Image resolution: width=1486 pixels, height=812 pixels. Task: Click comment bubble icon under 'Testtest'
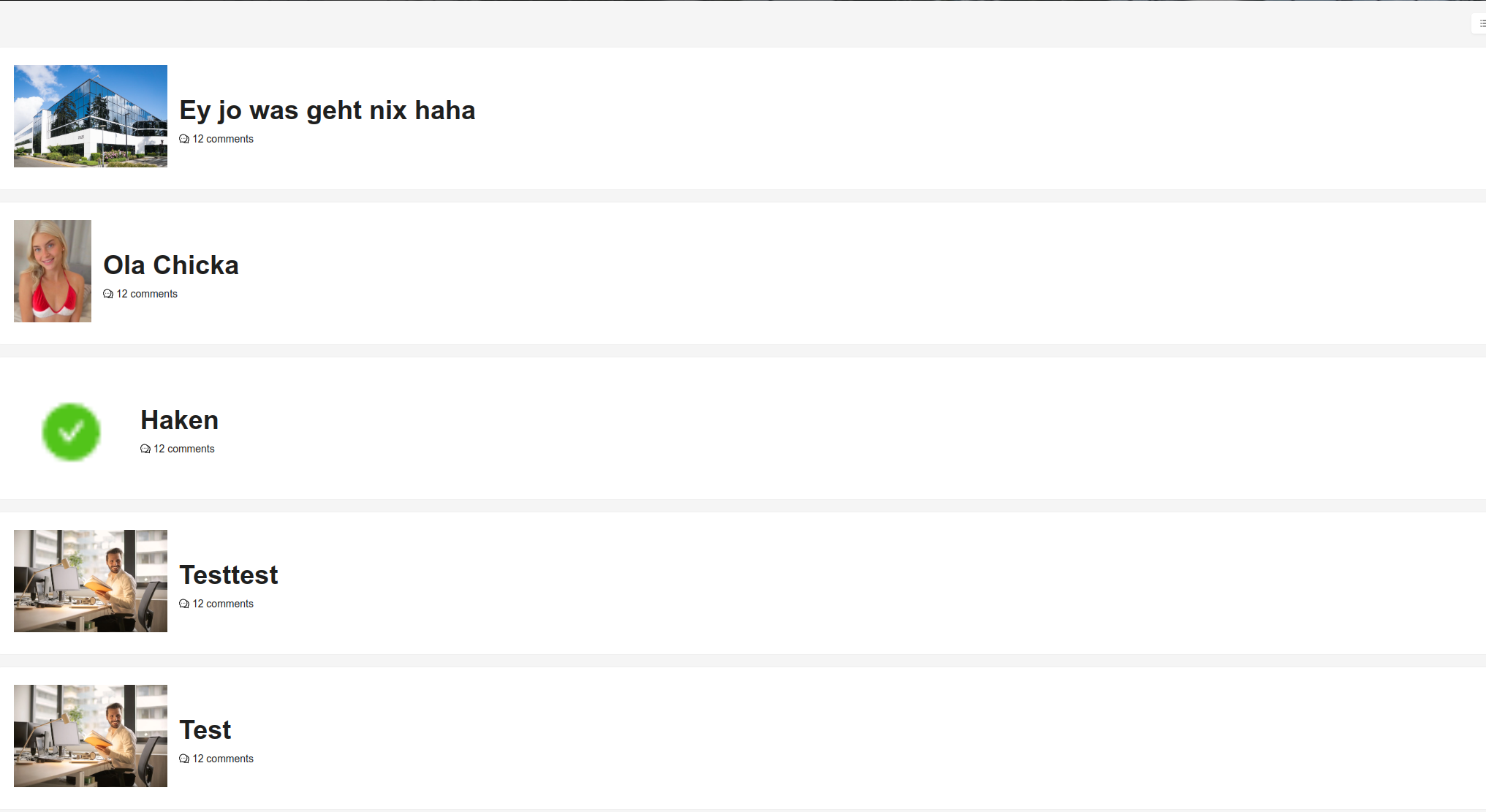(x=184, y=604)
